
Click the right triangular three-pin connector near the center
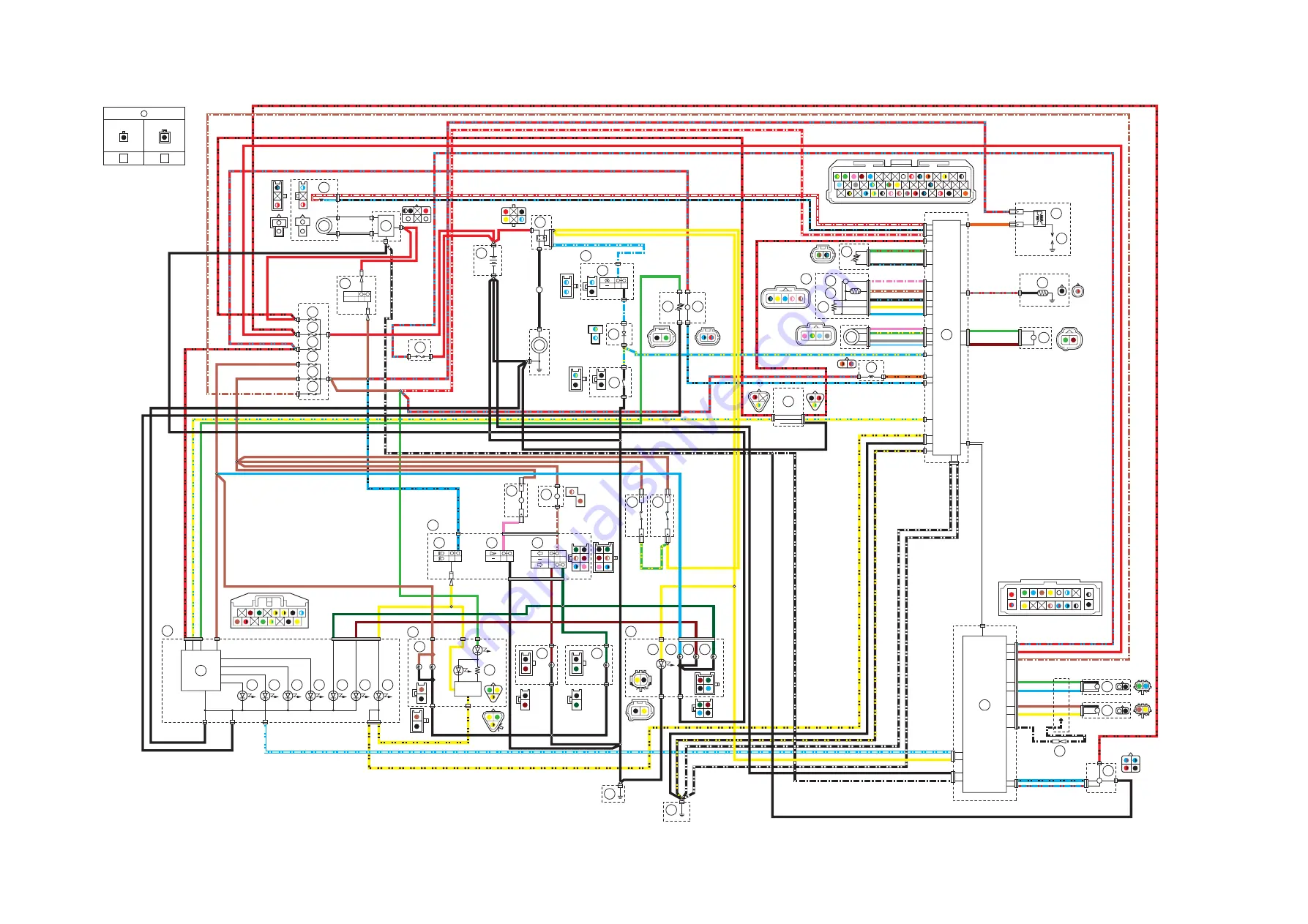[x=815, y=400]
